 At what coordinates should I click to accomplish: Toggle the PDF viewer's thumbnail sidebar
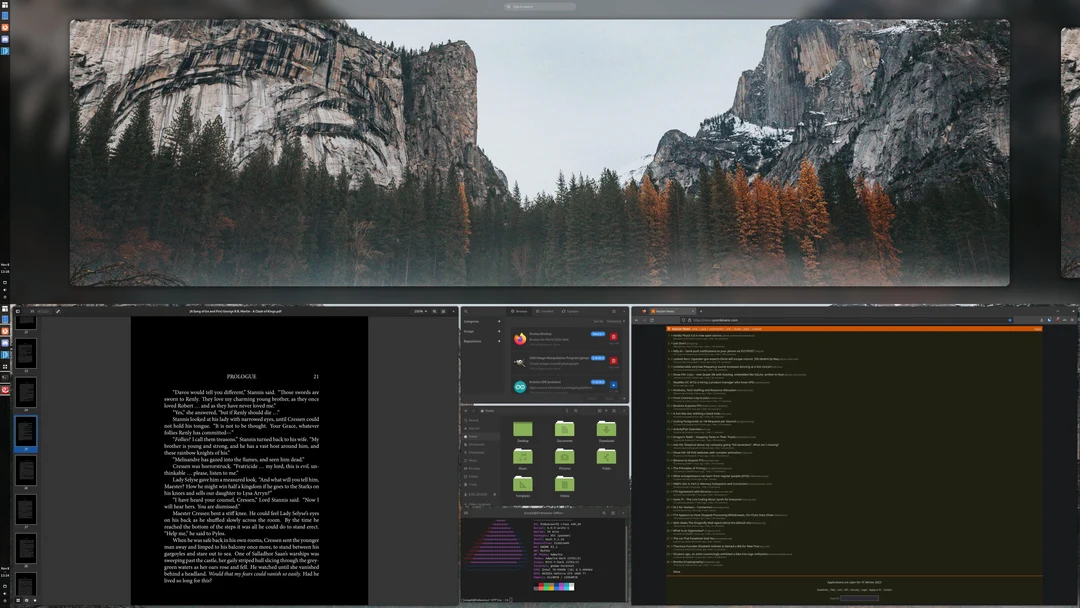click(18, 310)
